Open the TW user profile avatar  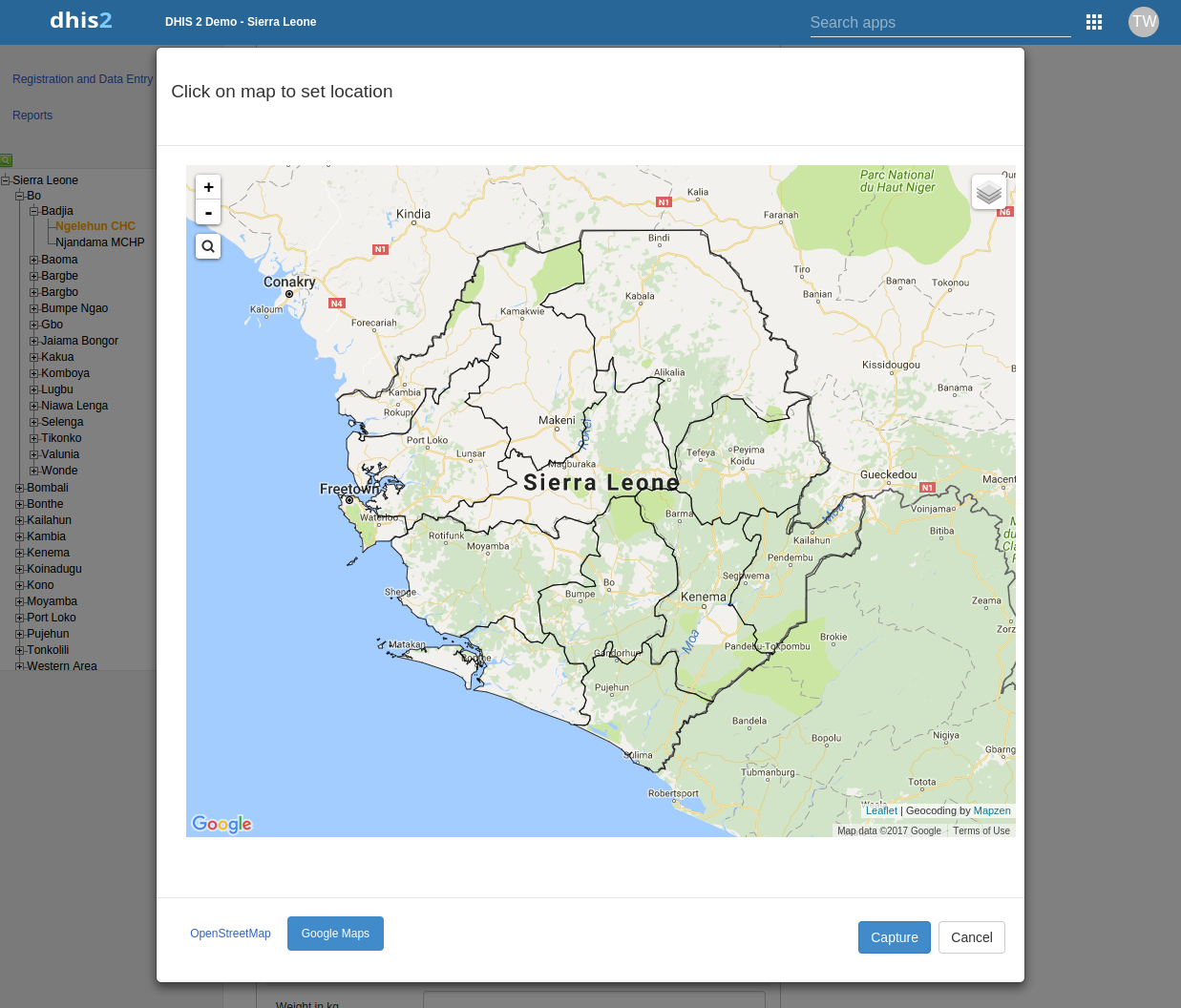pos(1143,21)
